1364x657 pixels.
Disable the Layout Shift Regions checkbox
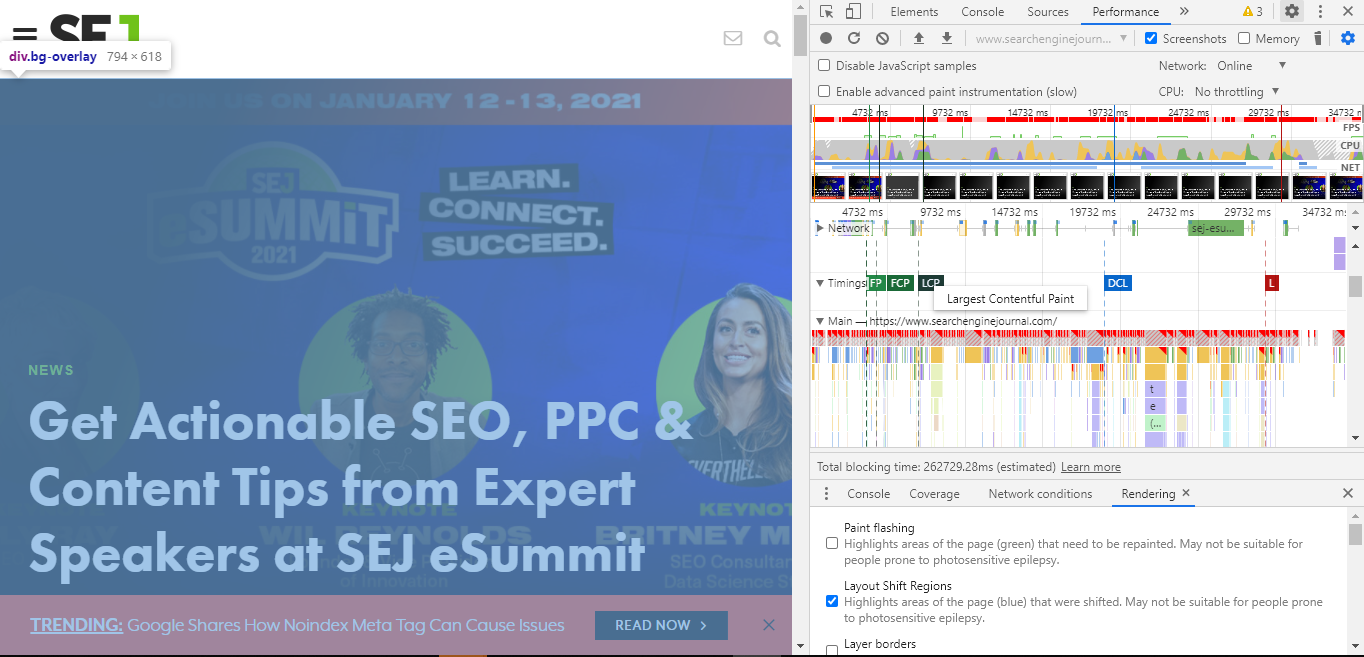tap(832, 602)
